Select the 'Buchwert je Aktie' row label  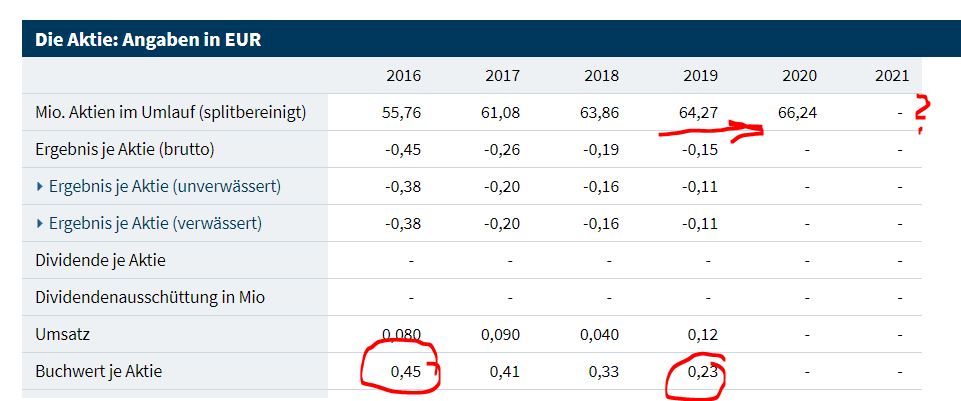[x=98, y=371]
